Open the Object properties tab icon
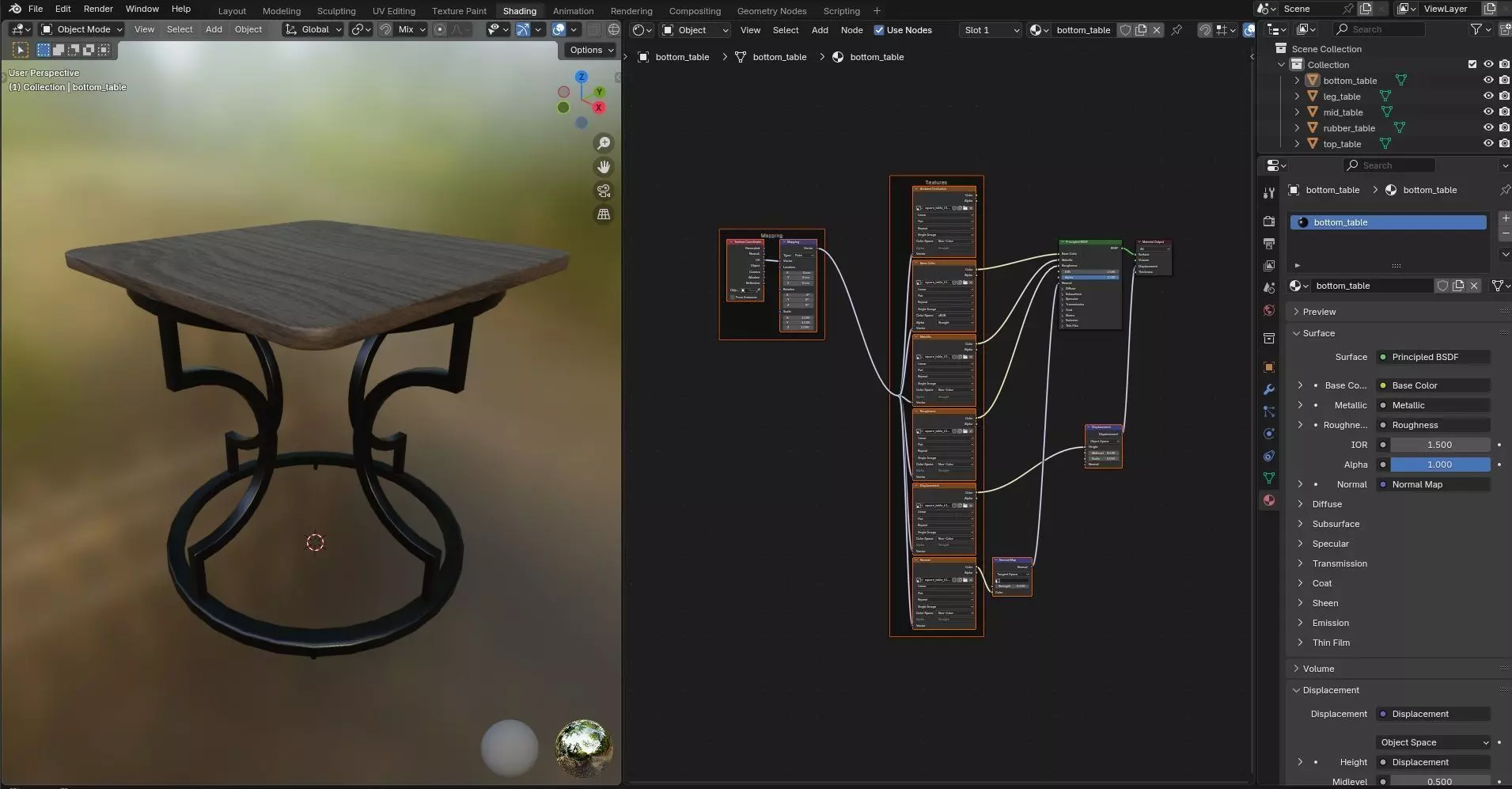The height and width of the screenshot is (789, 1512). point(1269,367)
